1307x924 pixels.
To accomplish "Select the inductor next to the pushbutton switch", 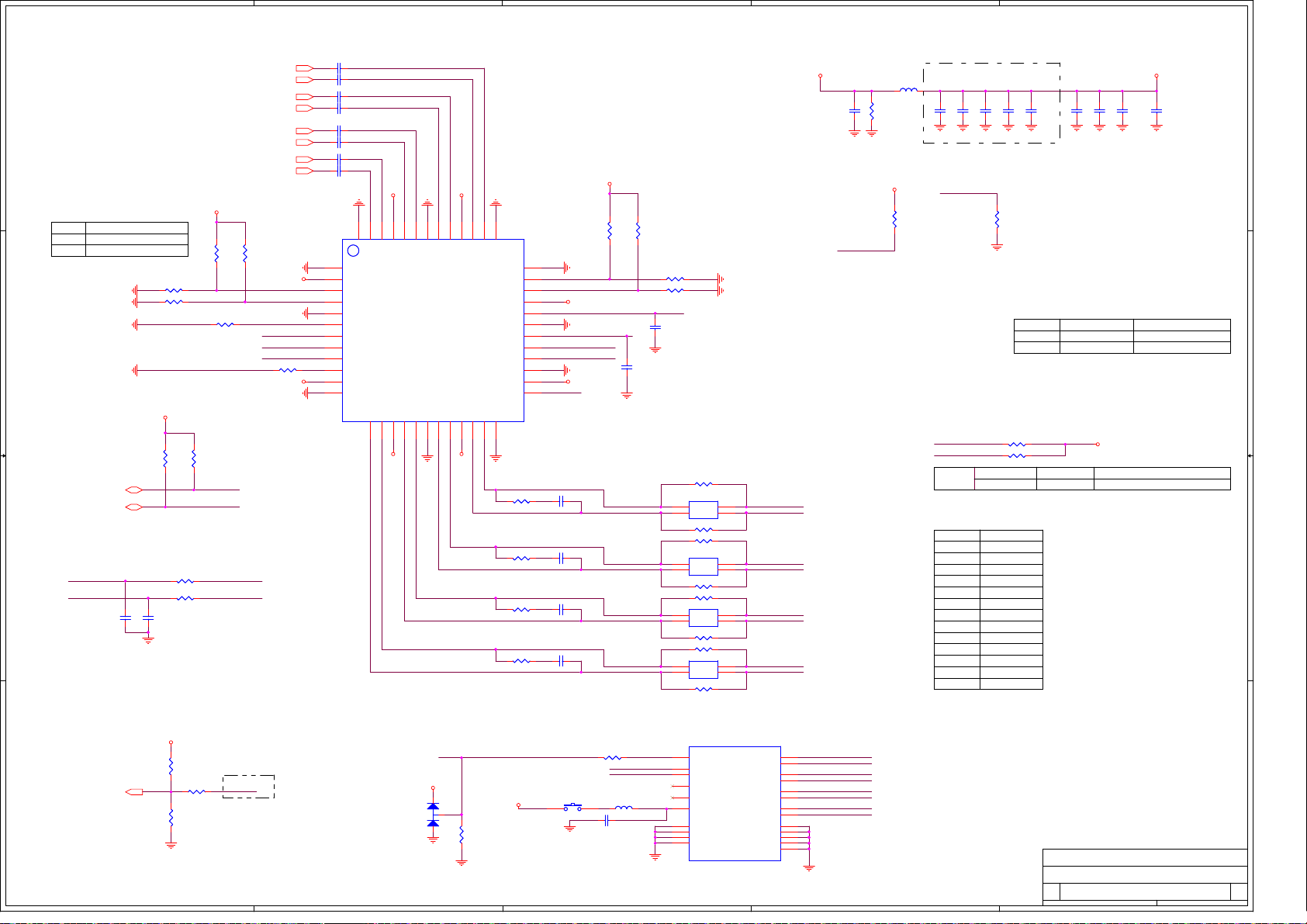I will [x=624, y=808].
